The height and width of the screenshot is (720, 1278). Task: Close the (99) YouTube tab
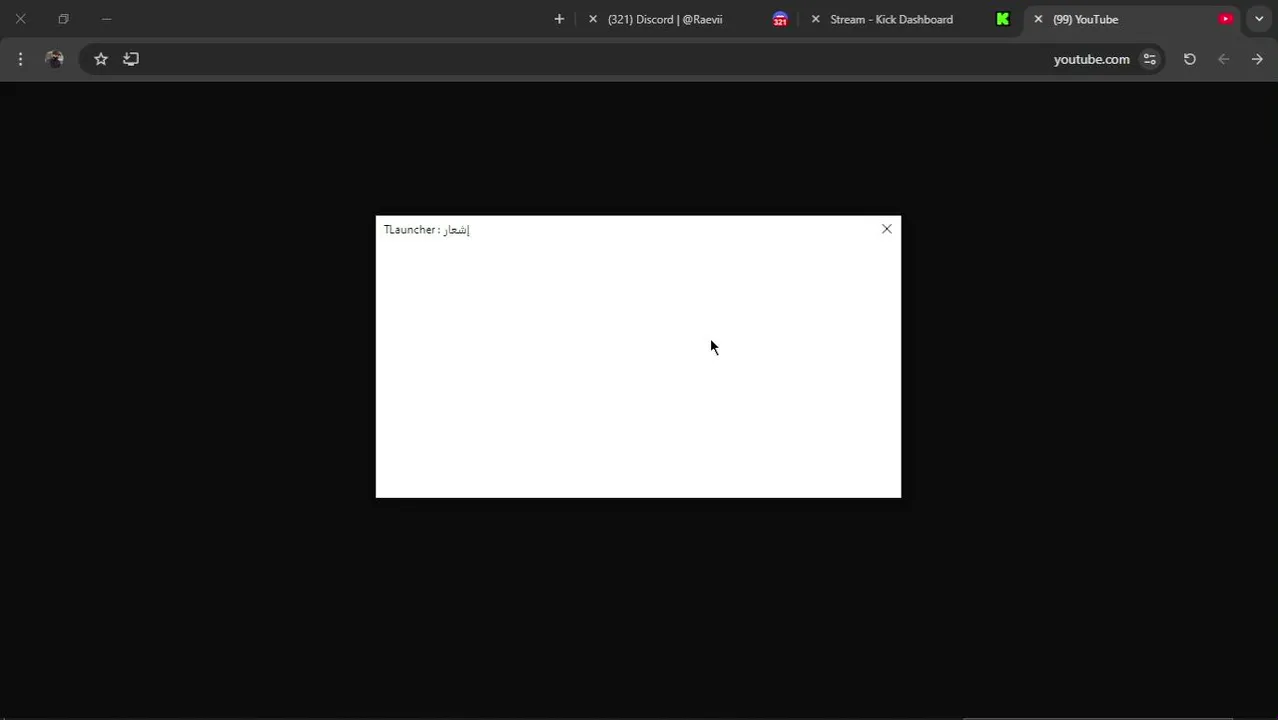point(1038,19)
